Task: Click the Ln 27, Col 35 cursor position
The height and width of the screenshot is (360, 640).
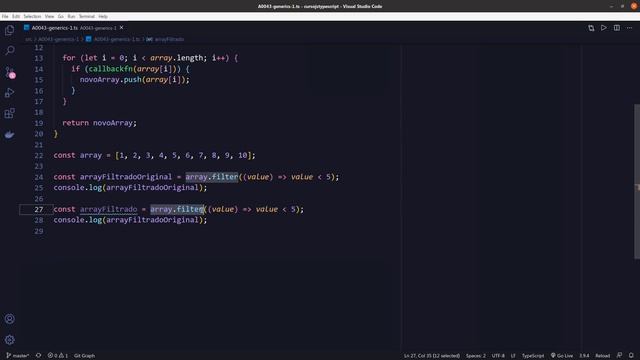Action: coord(432,356)
